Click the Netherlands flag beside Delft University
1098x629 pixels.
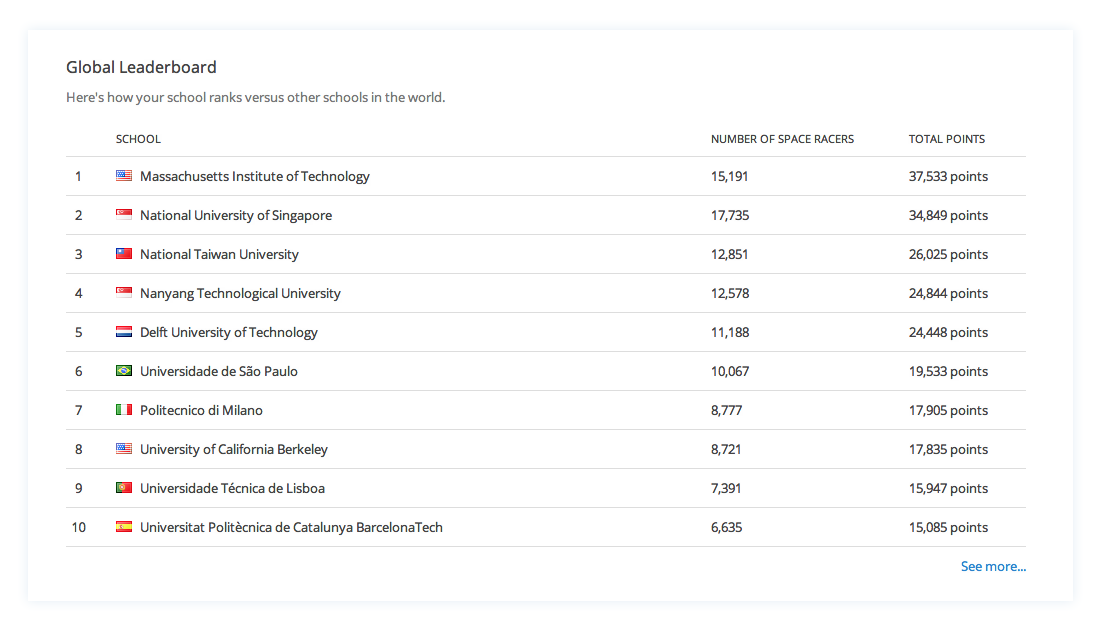click(124, 332)
